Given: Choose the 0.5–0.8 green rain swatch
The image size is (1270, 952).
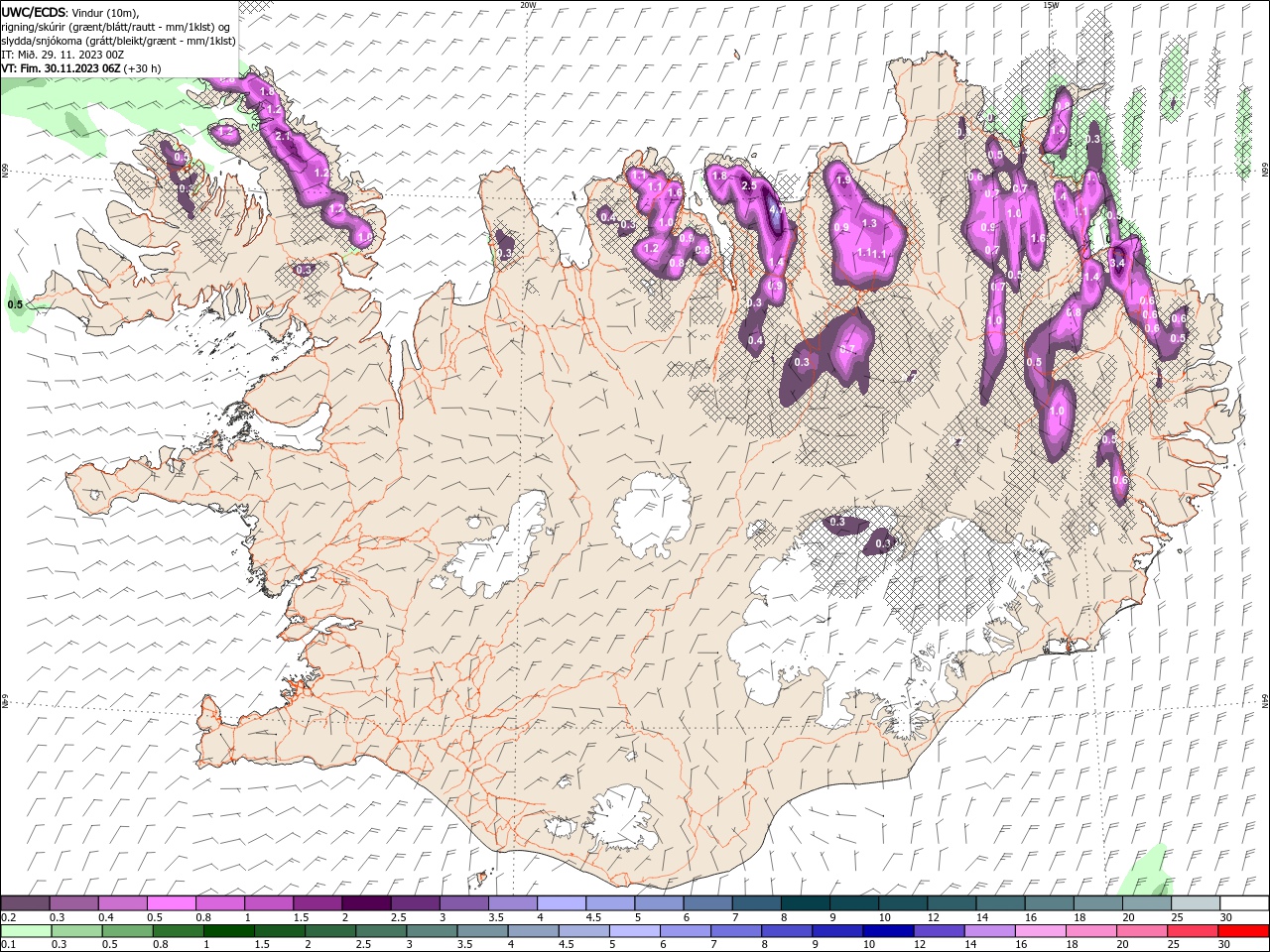Looking at the screenshot, I should (127, 931).
